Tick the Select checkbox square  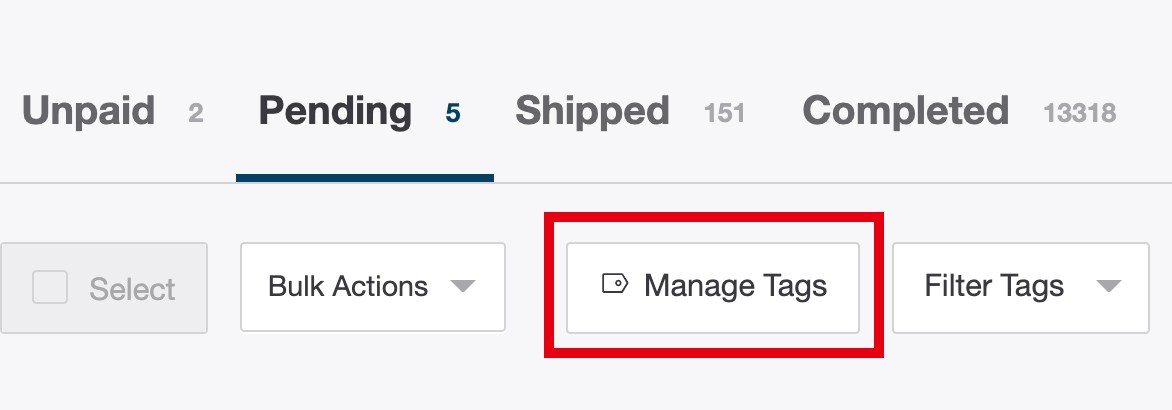coord(50,288)
